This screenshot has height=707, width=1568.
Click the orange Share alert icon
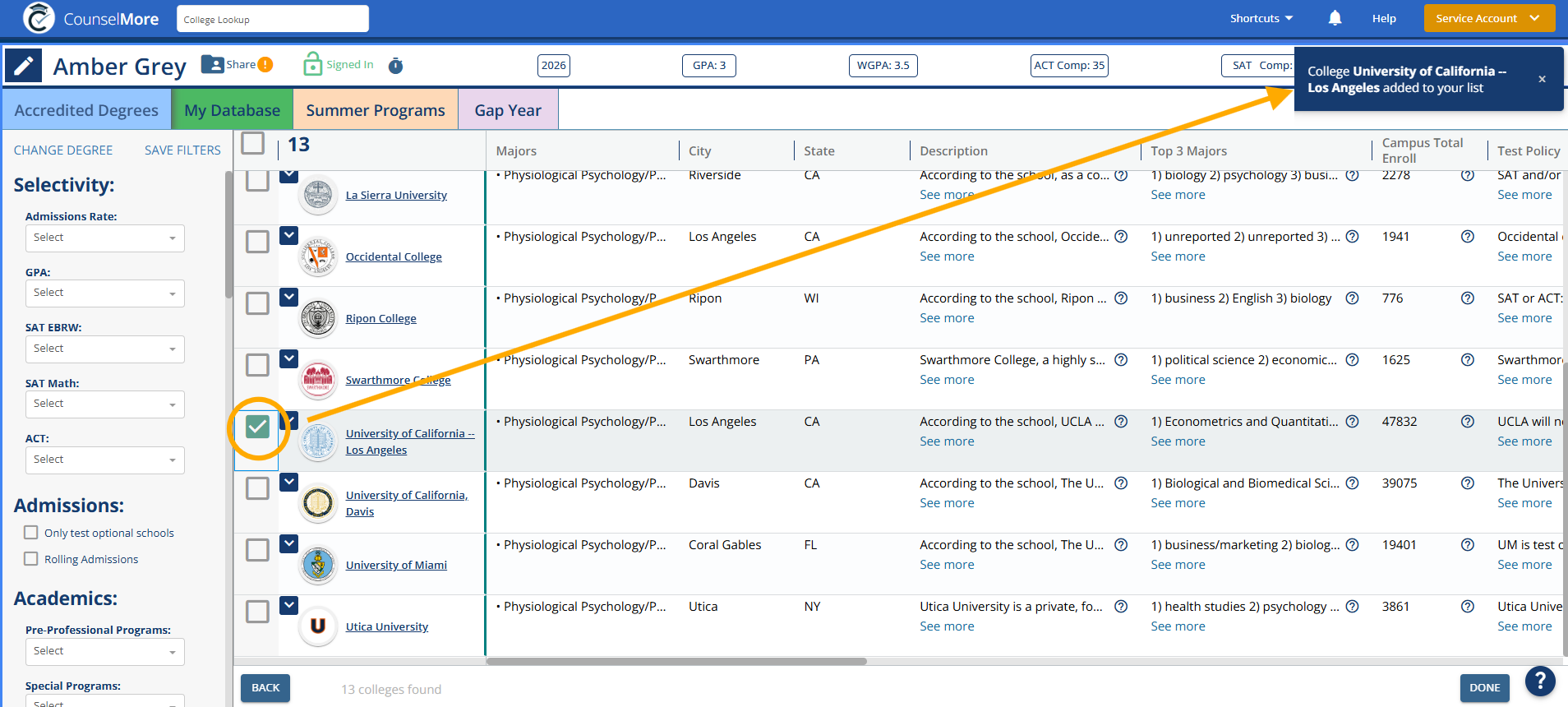tap(265, 65)
